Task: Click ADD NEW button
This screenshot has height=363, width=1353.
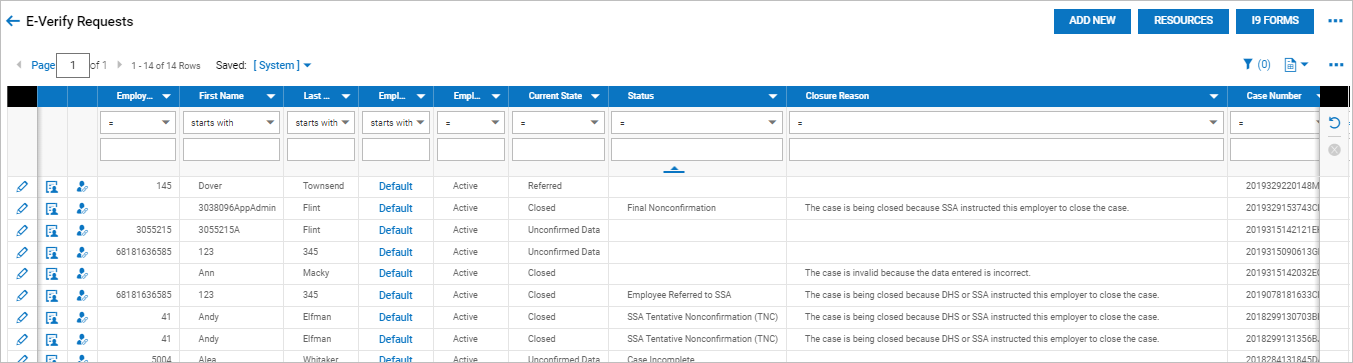Action: click(1092, 21)
